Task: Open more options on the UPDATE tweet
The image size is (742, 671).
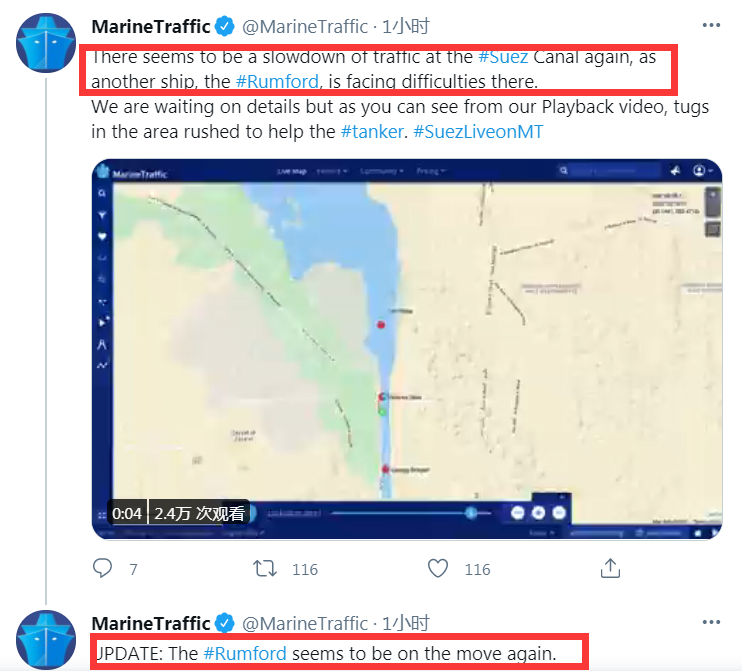Action: tap(711, 622)
